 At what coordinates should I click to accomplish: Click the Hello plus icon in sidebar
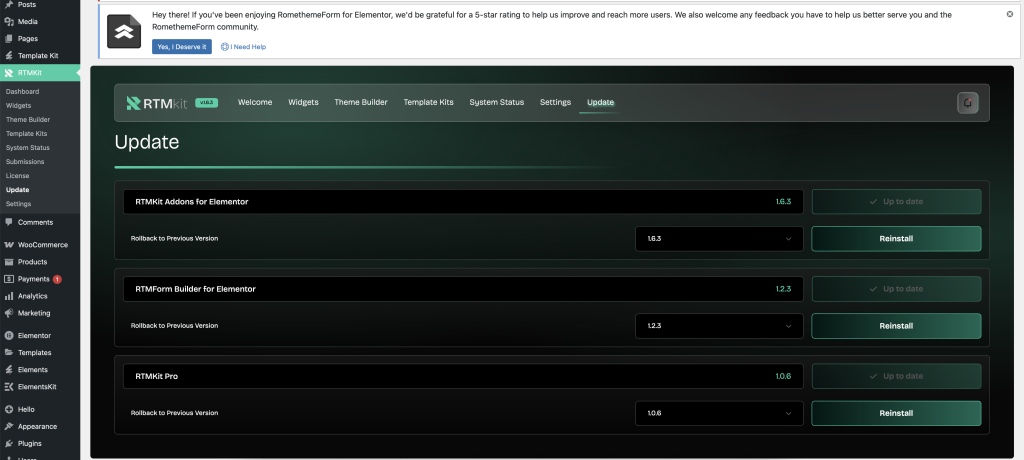(x=8, y=410)
